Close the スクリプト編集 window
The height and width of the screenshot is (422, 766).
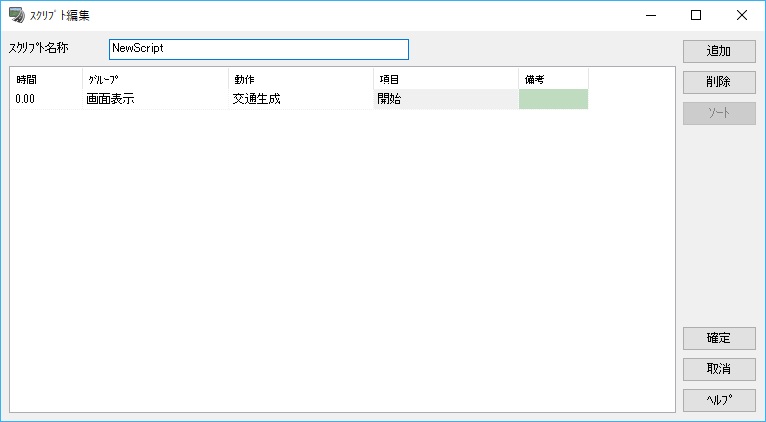click(x=742, y=15)
